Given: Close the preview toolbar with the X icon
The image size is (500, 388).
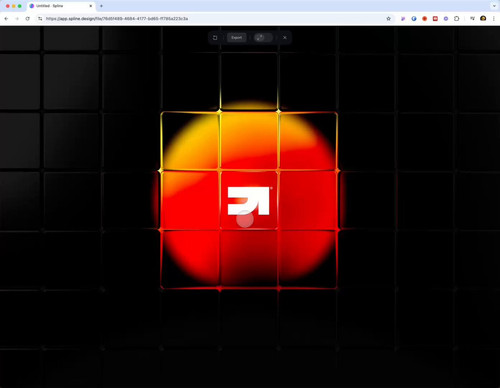Looking at the screenshot, I should (x=285, y=38).
